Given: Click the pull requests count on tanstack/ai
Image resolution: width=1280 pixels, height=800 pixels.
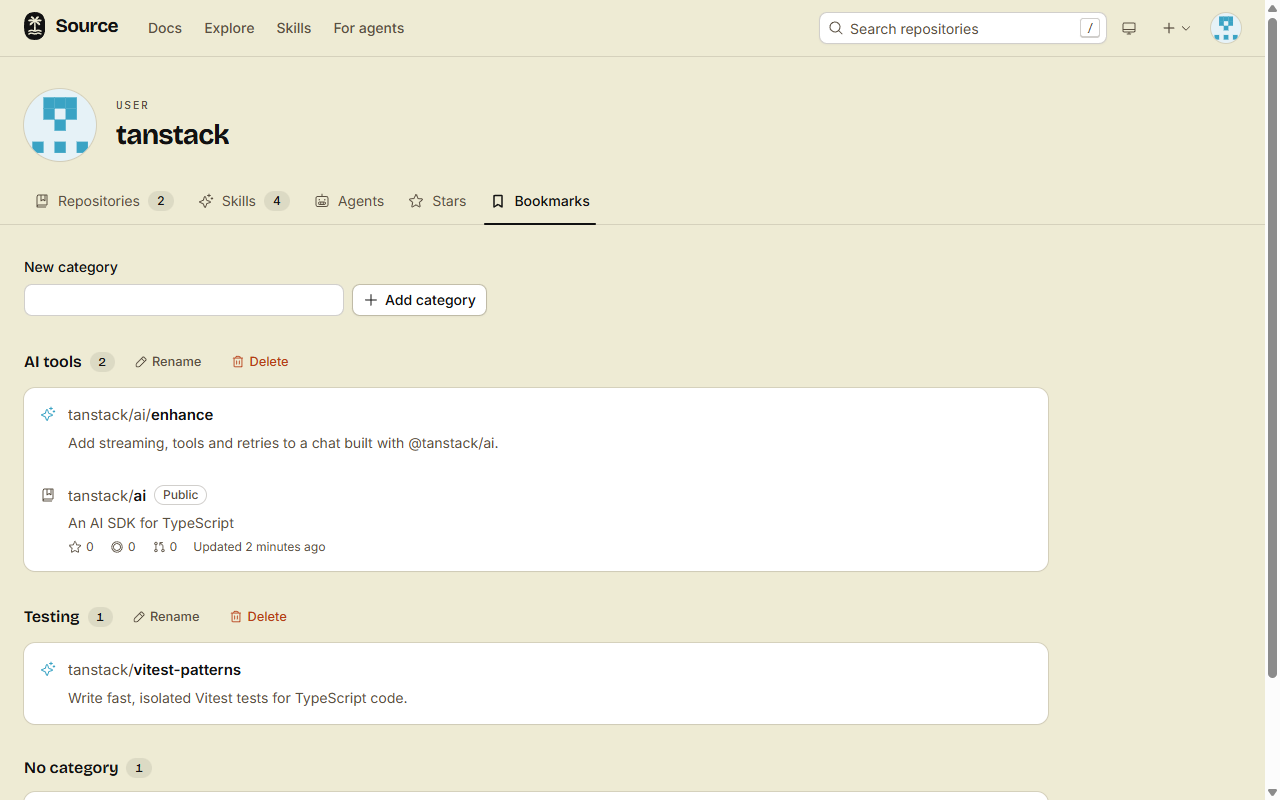Looking at the screenshot, I should [165, 547].
